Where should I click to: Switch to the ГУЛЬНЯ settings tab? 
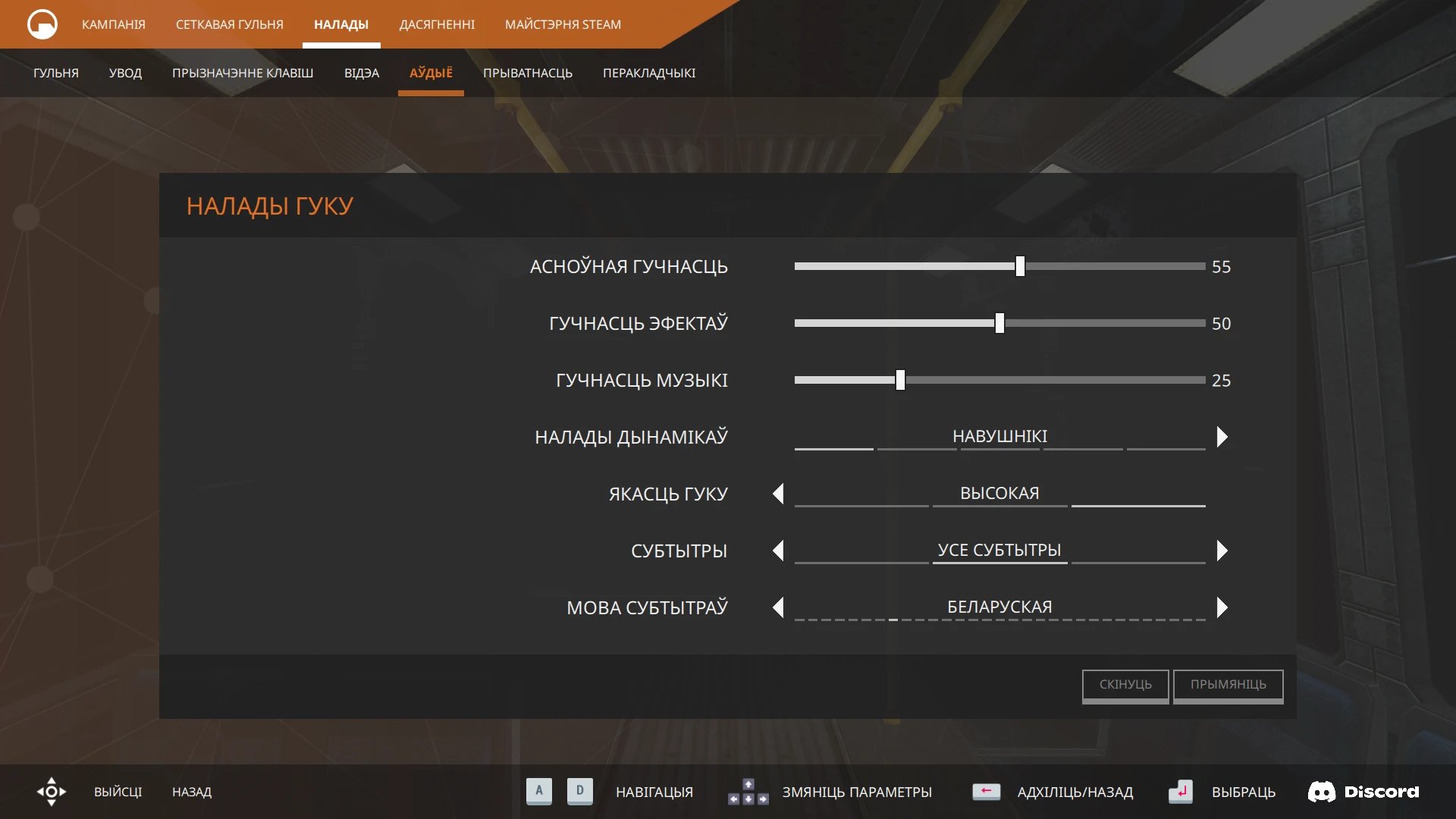coord(56,73)
